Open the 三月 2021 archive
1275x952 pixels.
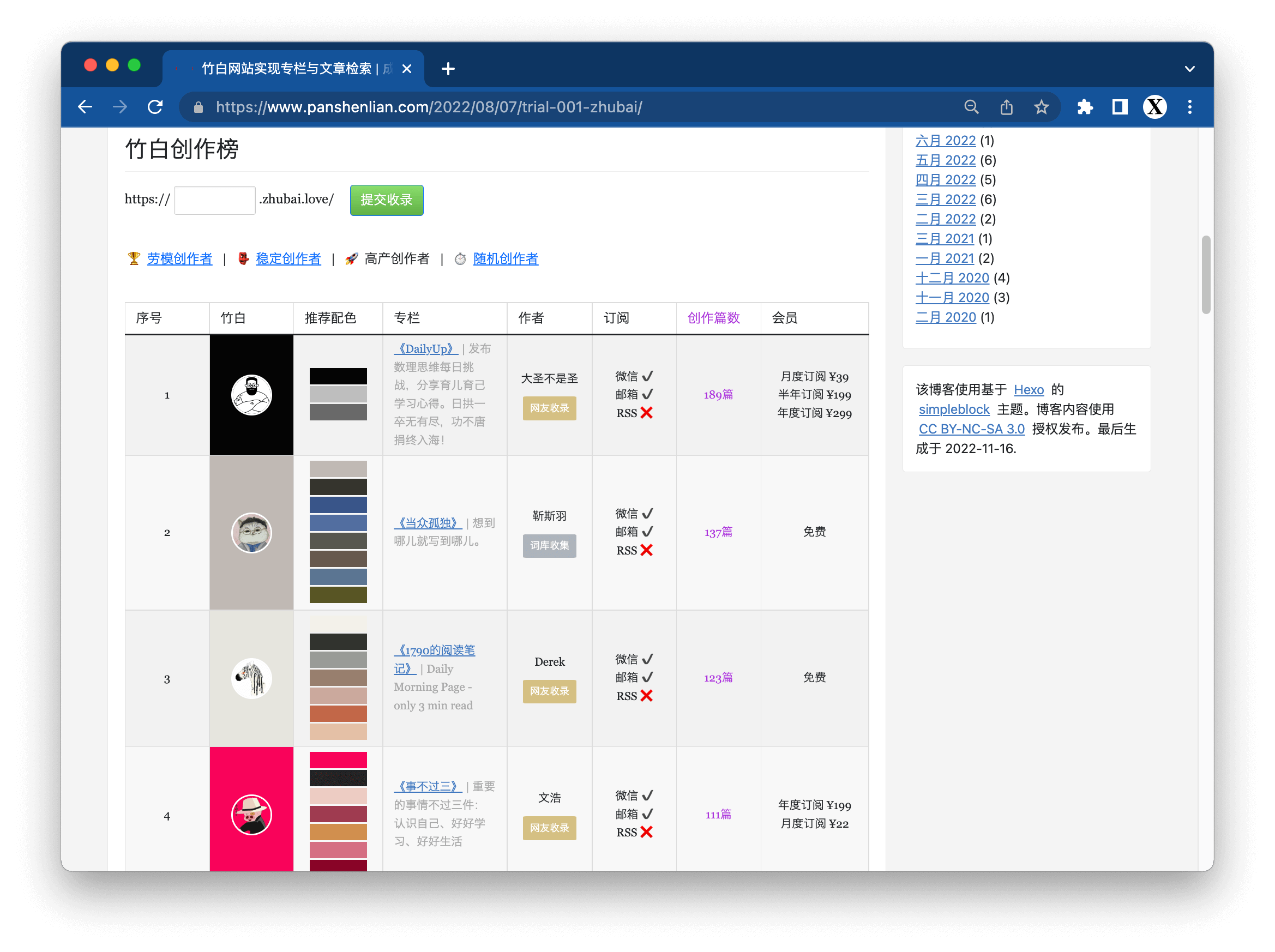(945, 239)
